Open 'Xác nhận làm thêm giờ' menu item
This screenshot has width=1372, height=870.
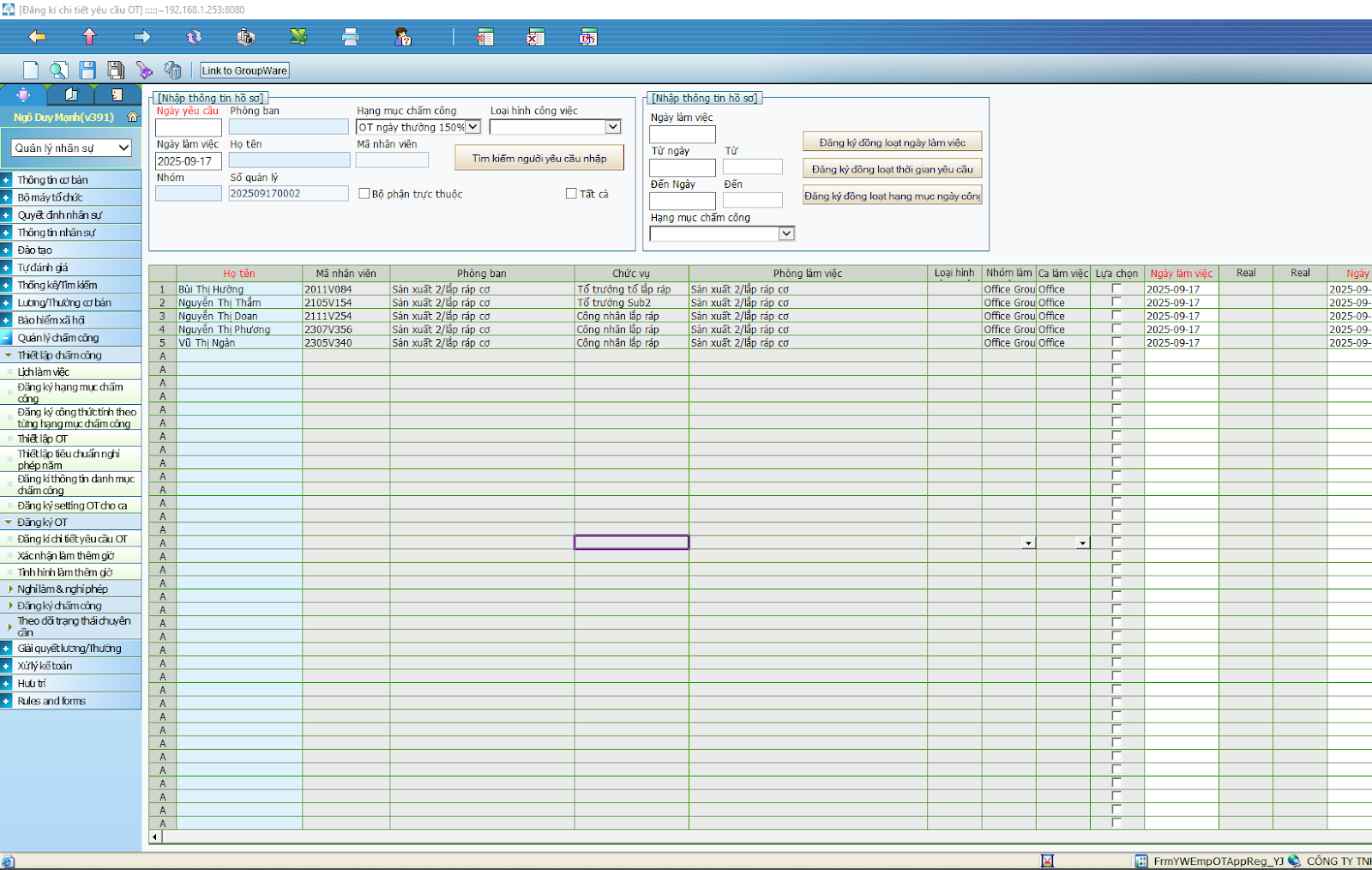pos(66,556)
